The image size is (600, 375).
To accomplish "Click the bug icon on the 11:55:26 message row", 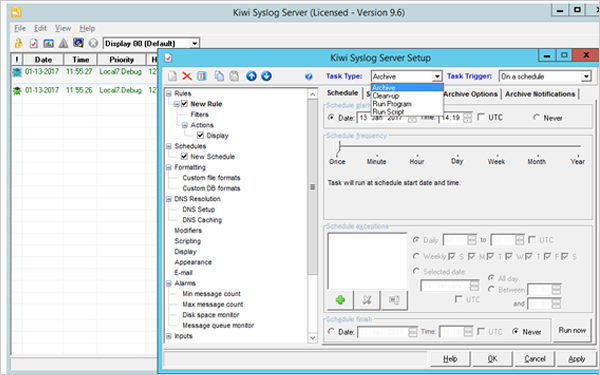I will coord(17,91).
